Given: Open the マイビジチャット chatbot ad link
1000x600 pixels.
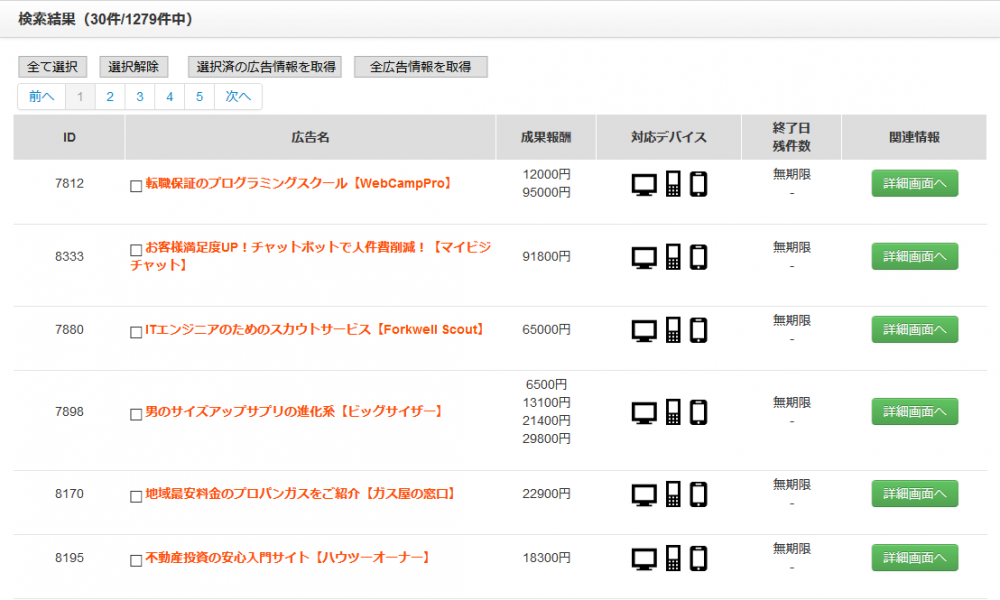Looking at the screenshot, I should click(x=311, y=256).
